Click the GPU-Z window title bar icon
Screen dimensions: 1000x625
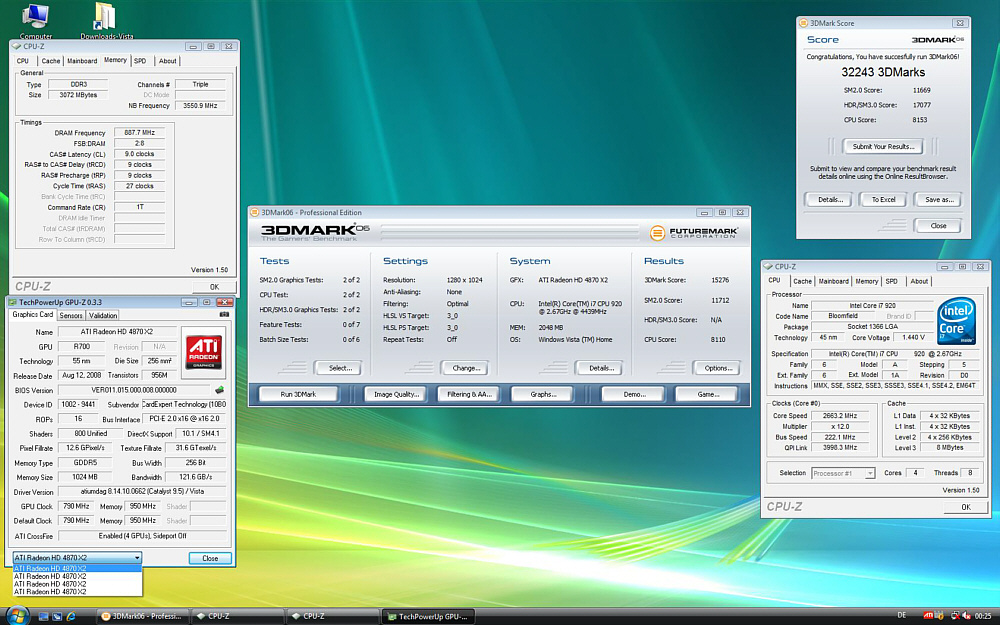pos(11,302)
